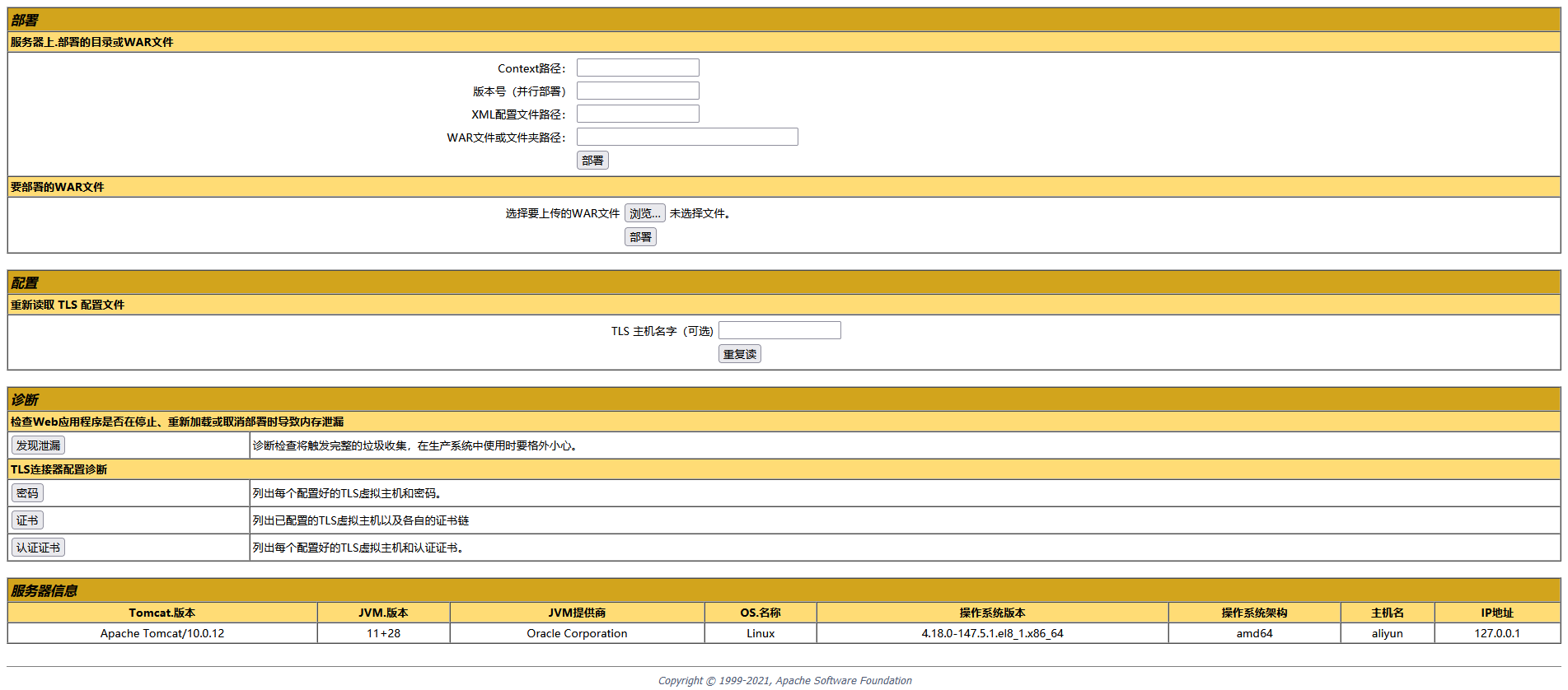Screen dimensions: 1568x690
Task: Click the 证书 button
Action: tap(27, 520)
